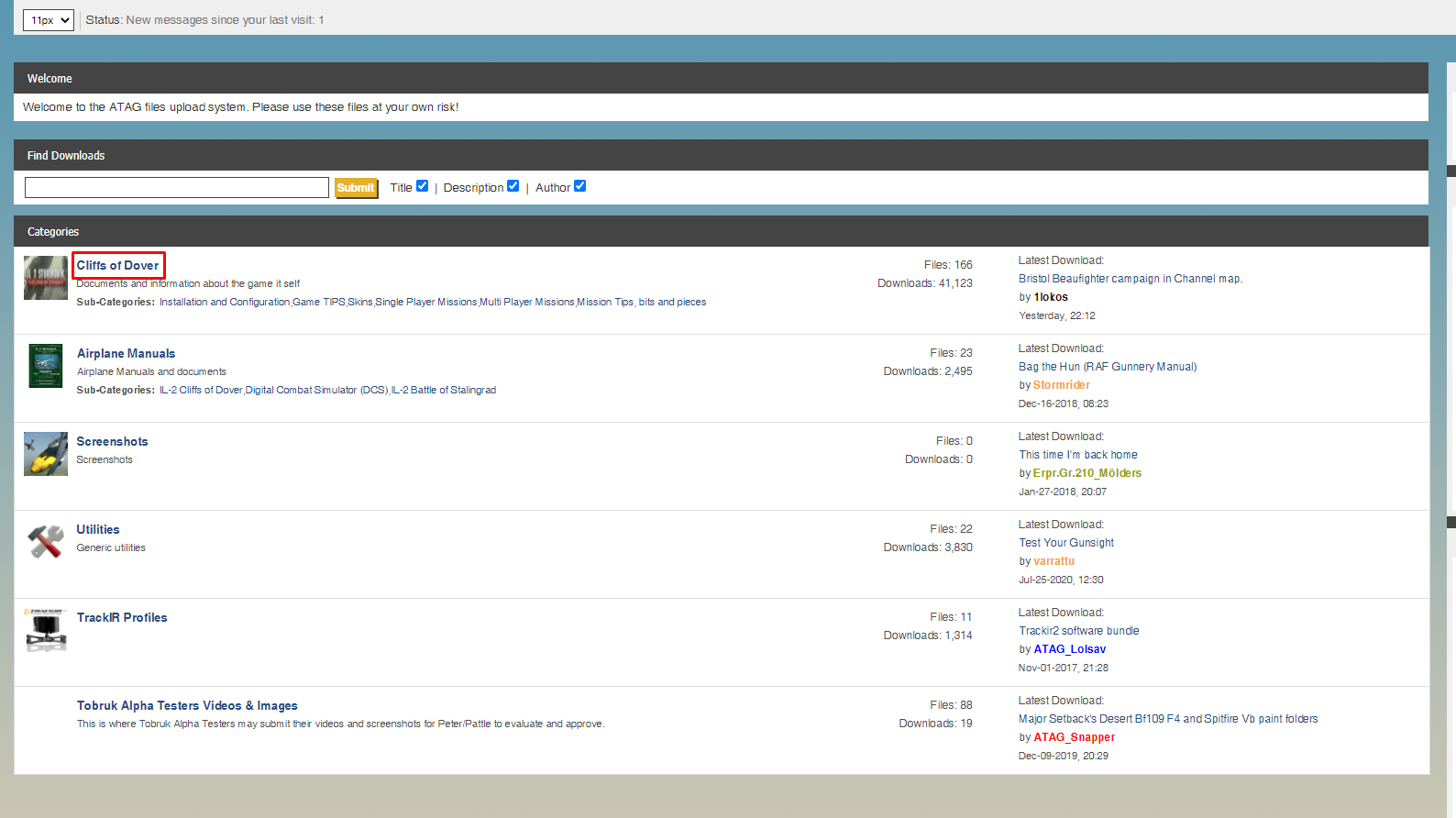This screenshot has width=1456, height=818.
Task: Open Tobruk Alpha Testers Videos & Images
Action: click(x=187, y=705)
